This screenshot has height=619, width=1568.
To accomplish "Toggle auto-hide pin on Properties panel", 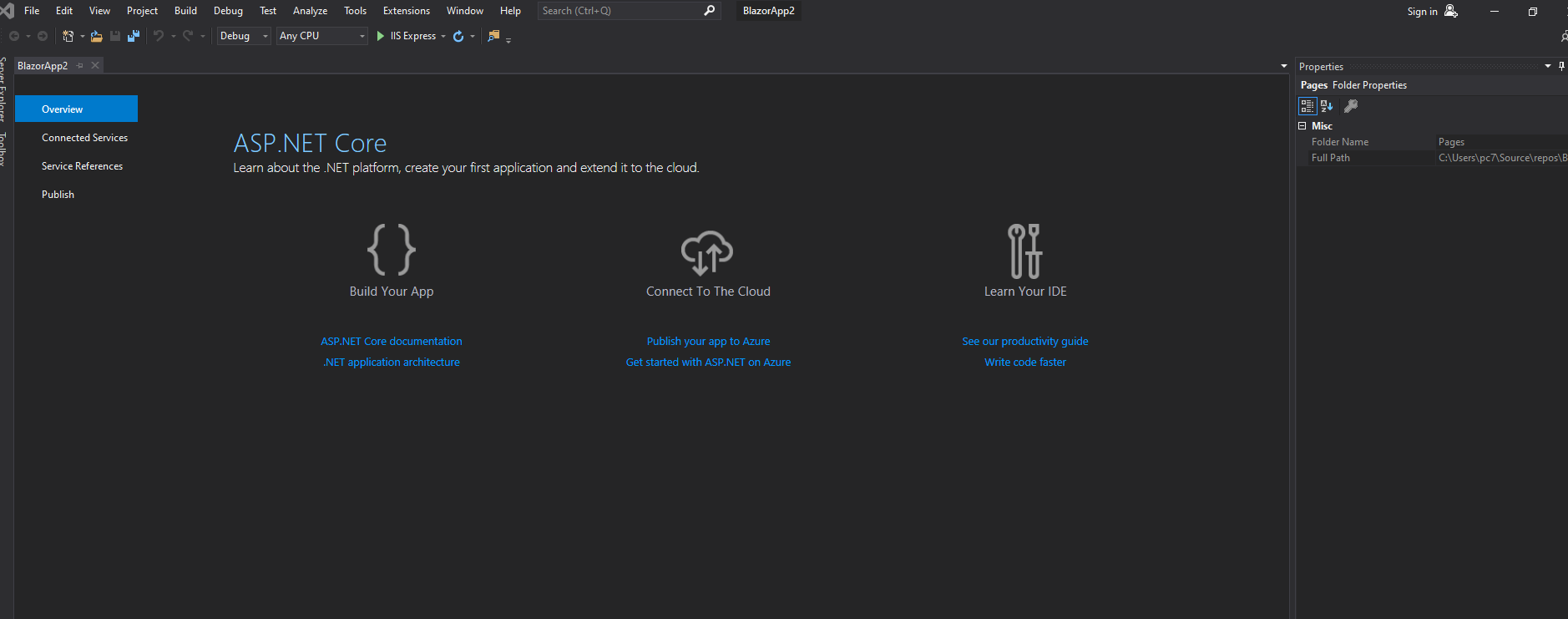I will point(1561,66).
